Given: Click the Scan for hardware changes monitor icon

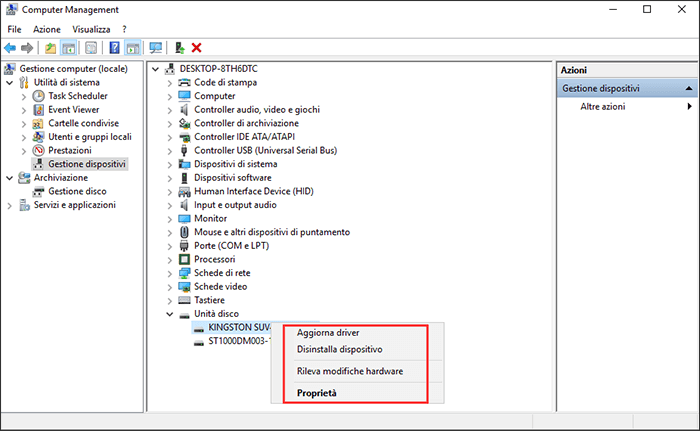Looking at the screenshot, I should [x=156, y=48].
